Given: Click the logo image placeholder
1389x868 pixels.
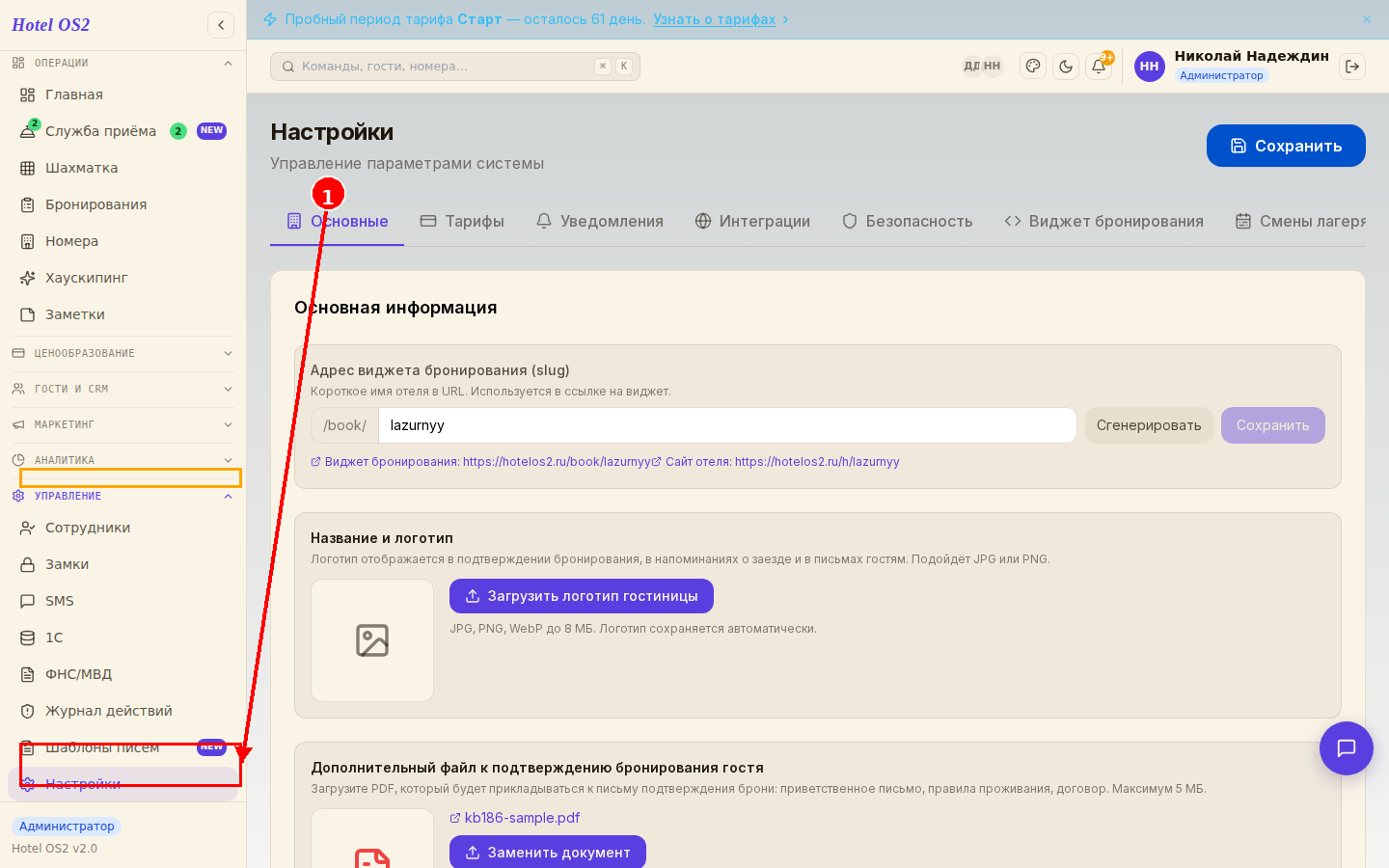Looking at the screenshot, I should [372, 640].
